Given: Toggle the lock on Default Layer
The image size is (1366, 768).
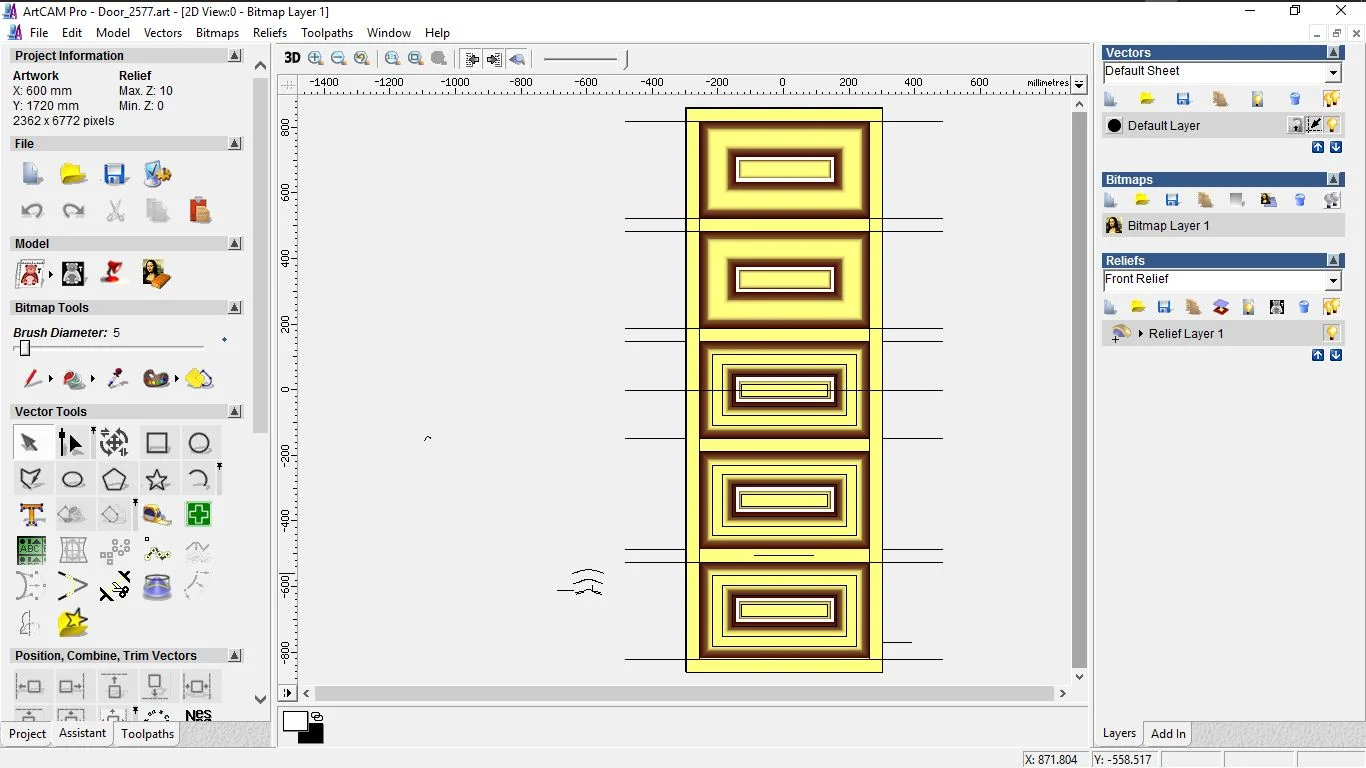Looking at the screenshot, I should tap(1296, 125).
